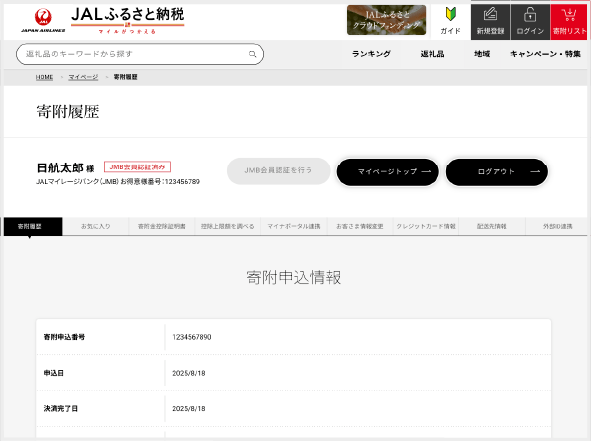Go to HOME breadcrumb link
The height and width of the screenshot is (441, 591).
tap(44, 77)
